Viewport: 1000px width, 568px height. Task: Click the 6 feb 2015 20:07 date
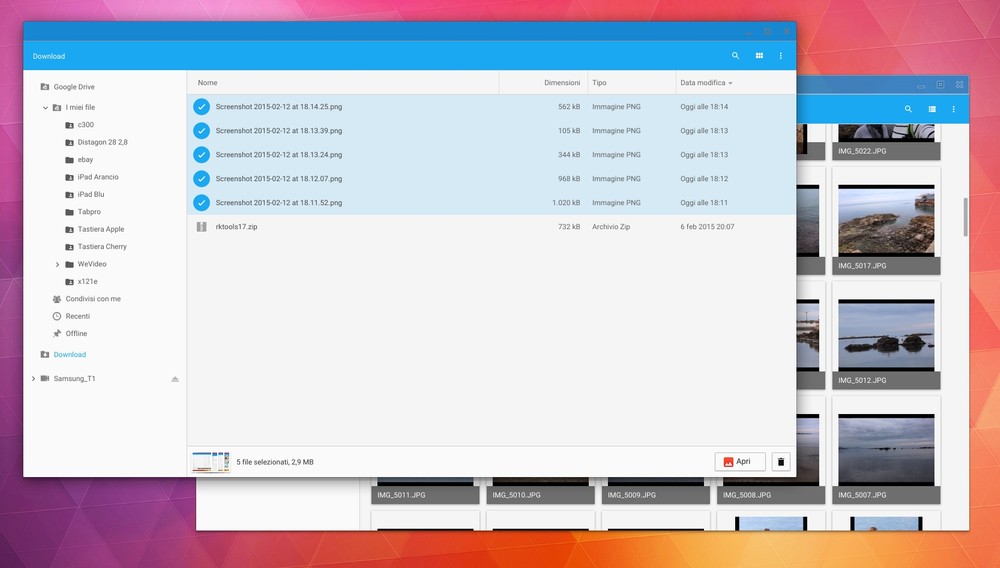[707, 227]
